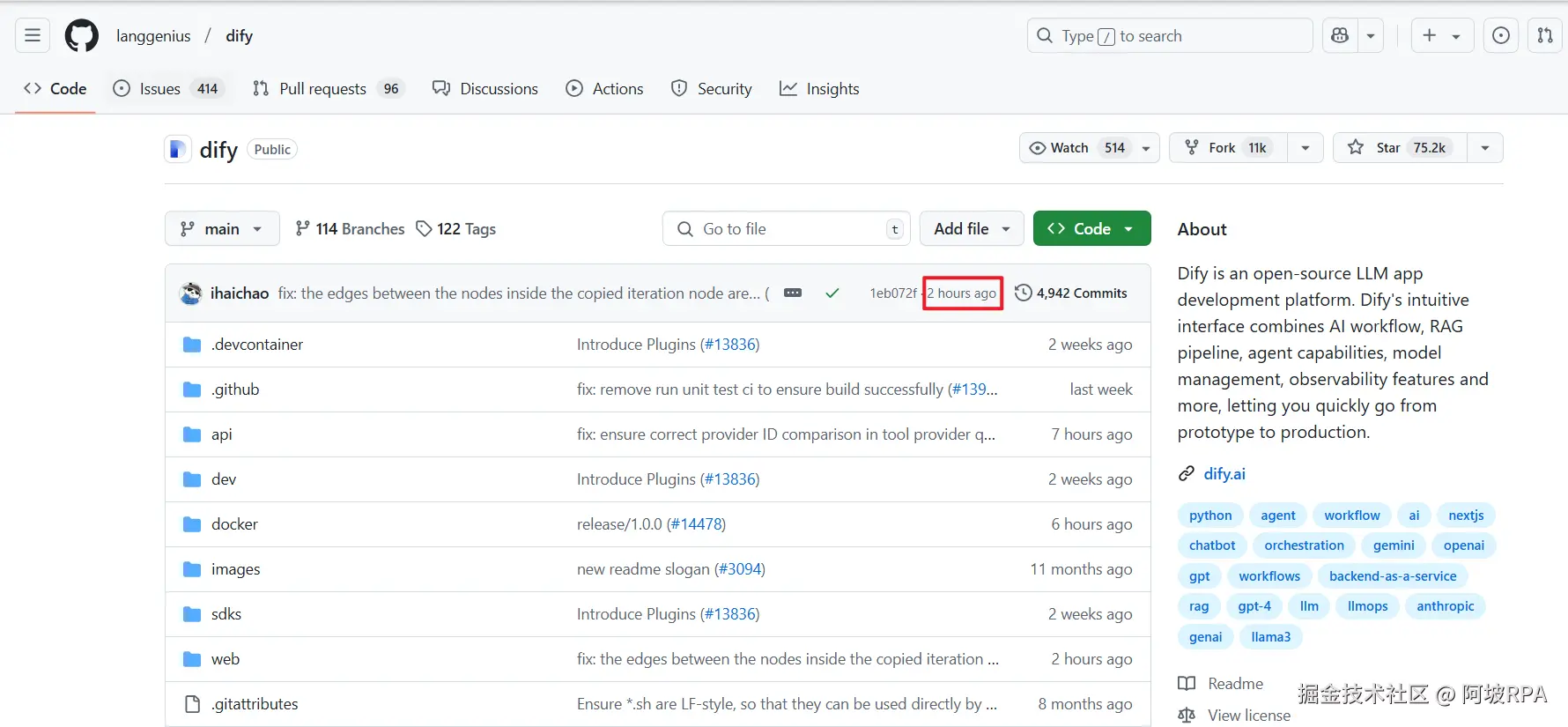The image size is (1568, 727).
Task: Star the dify repository
Action: tap(1401, 148)
